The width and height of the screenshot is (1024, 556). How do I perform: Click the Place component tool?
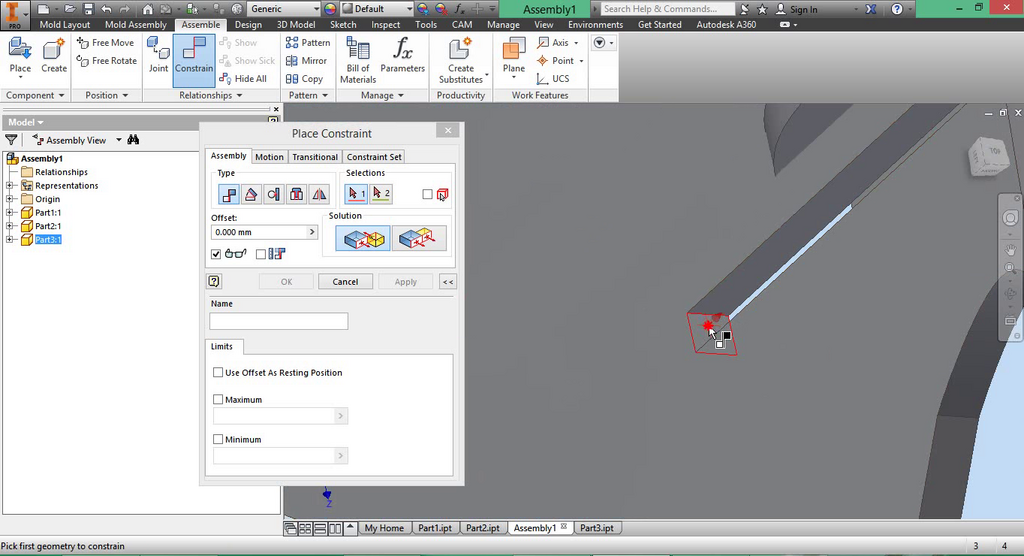click(x=20, y=57)
